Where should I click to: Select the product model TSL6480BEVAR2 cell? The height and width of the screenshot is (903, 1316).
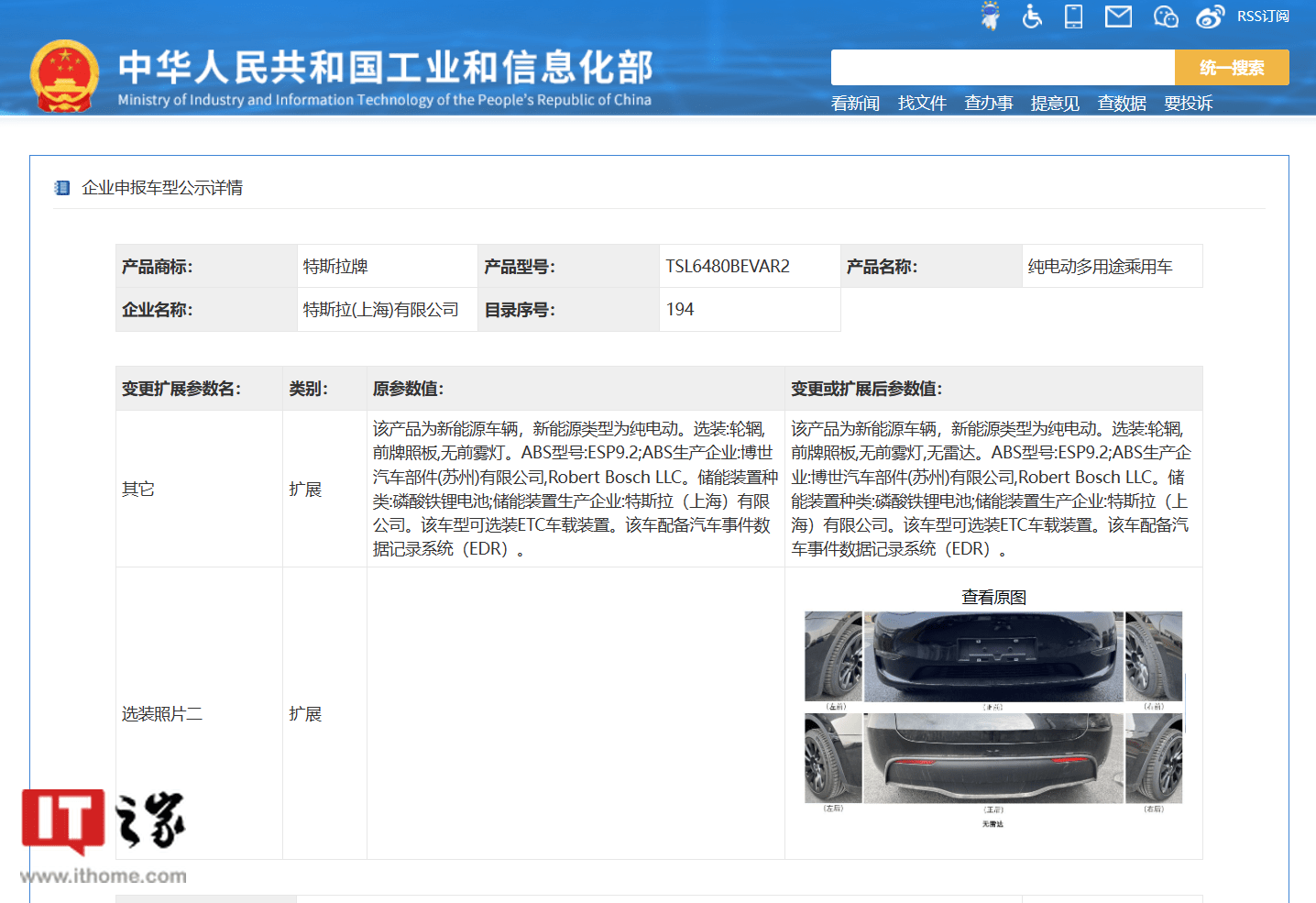(750, 267)
